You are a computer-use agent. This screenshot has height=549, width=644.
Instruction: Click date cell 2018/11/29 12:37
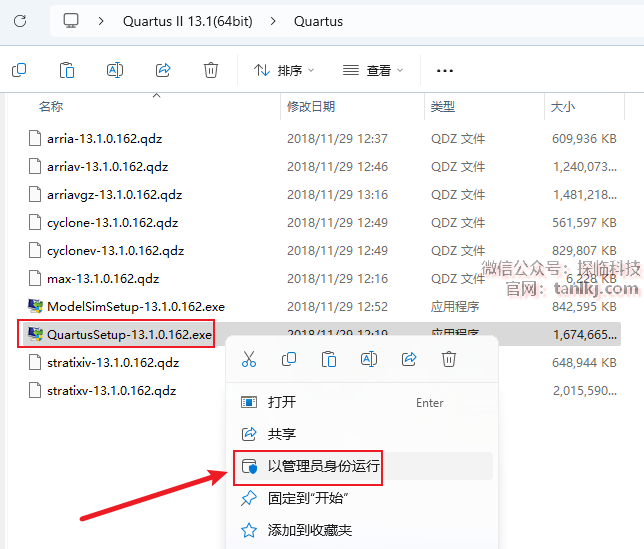click(x=337, y=139)
